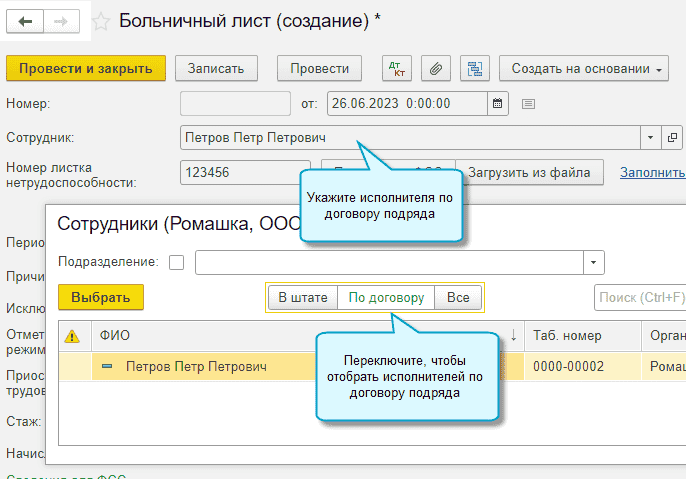Click the ФИО column header
686x479 pixels.
[308, 336]
